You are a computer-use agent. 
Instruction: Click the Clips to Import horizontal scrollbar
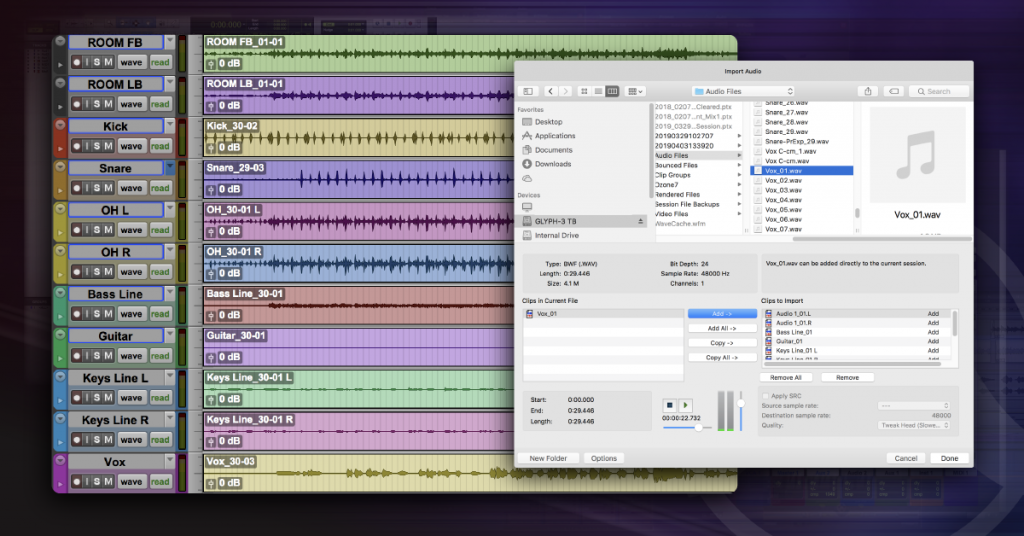coord(852,364)
